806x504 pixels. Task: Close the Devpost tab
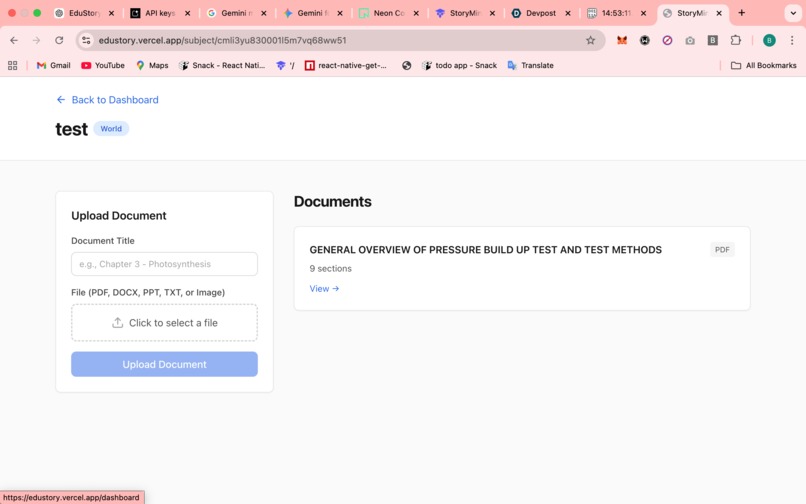click(568, 13)
